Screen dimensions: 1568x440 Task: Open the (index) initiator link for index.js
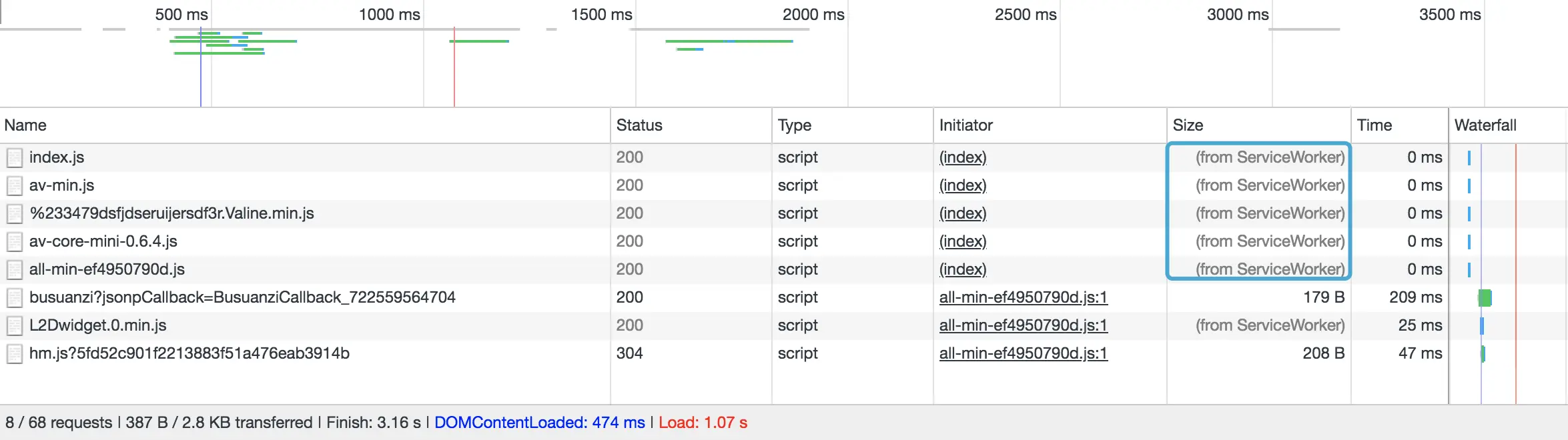pyautogui.click(x=963, y=157)
